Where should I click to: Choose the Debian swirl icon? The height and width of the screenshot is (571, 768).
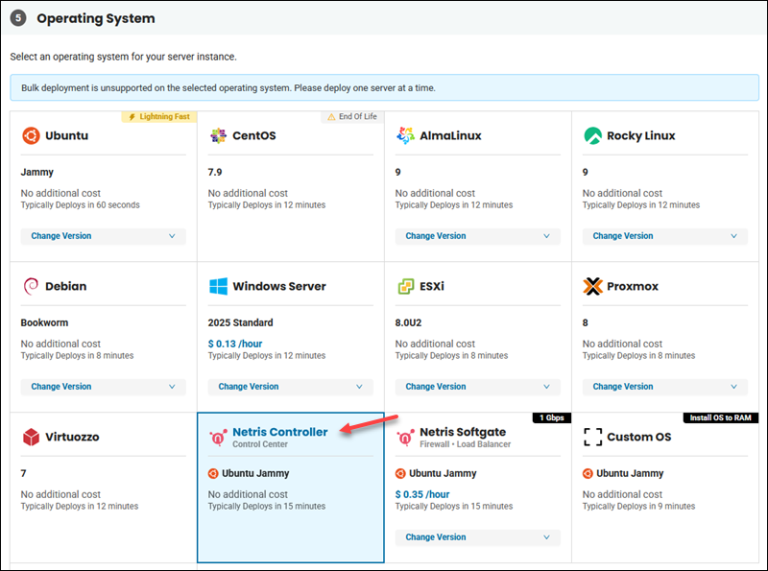point(31,286)
